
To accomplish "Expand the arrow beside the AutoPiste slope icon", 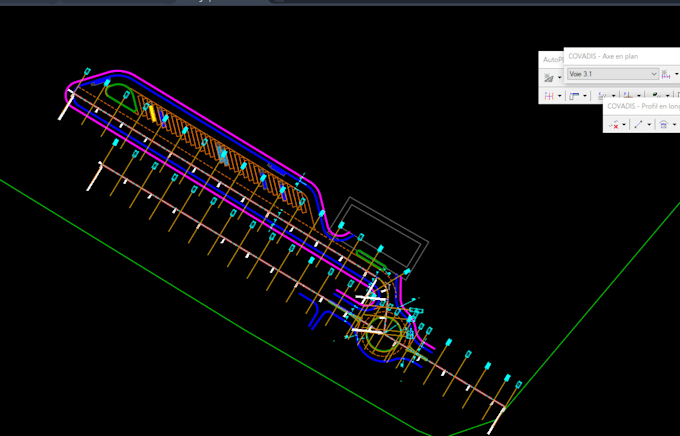I will (559, 77).
